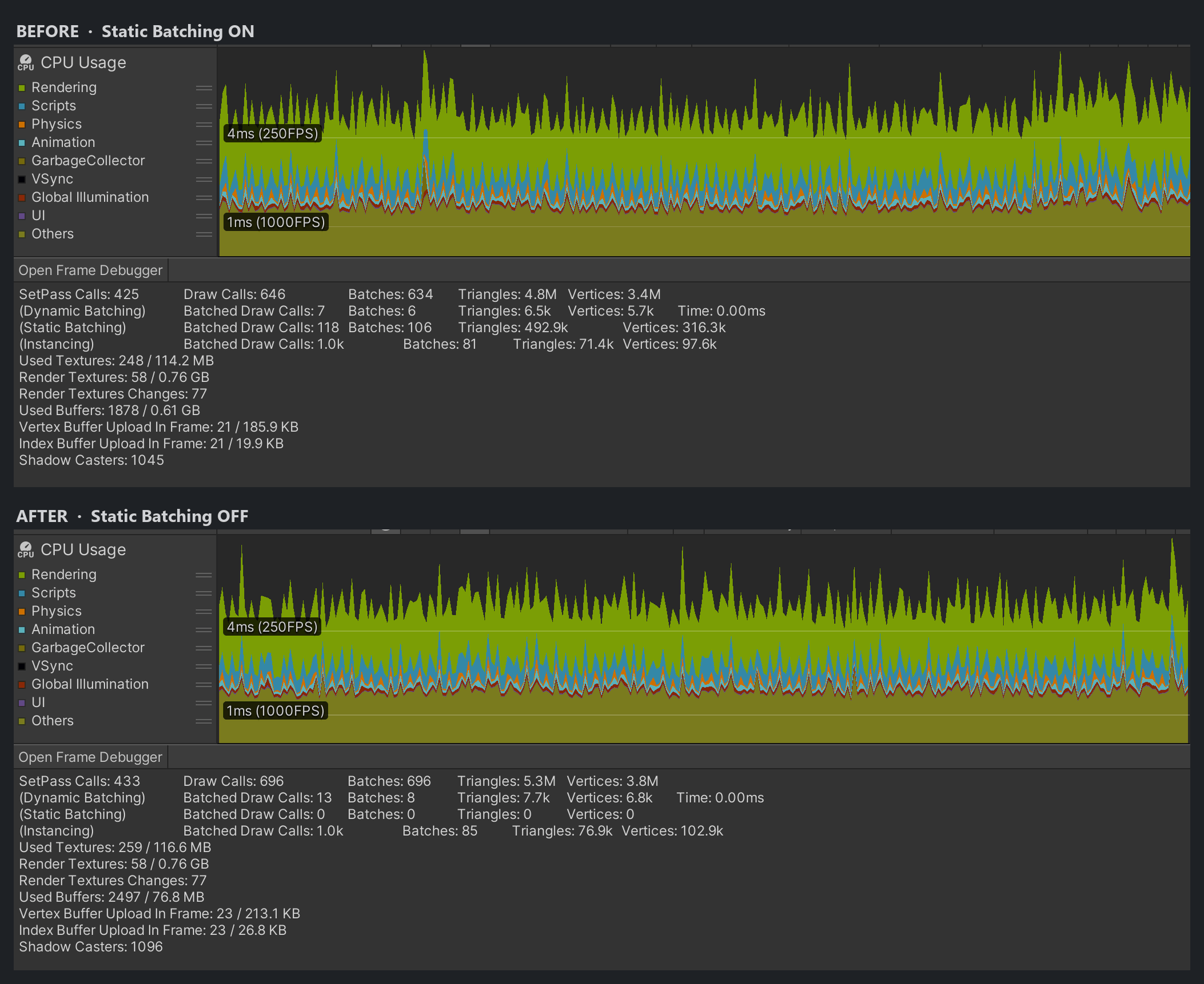The height and width of the screenshot is (984, 1204).
Task: Toggle Rendering color swatch in AFTER panel
Action: tap(22, 575)
